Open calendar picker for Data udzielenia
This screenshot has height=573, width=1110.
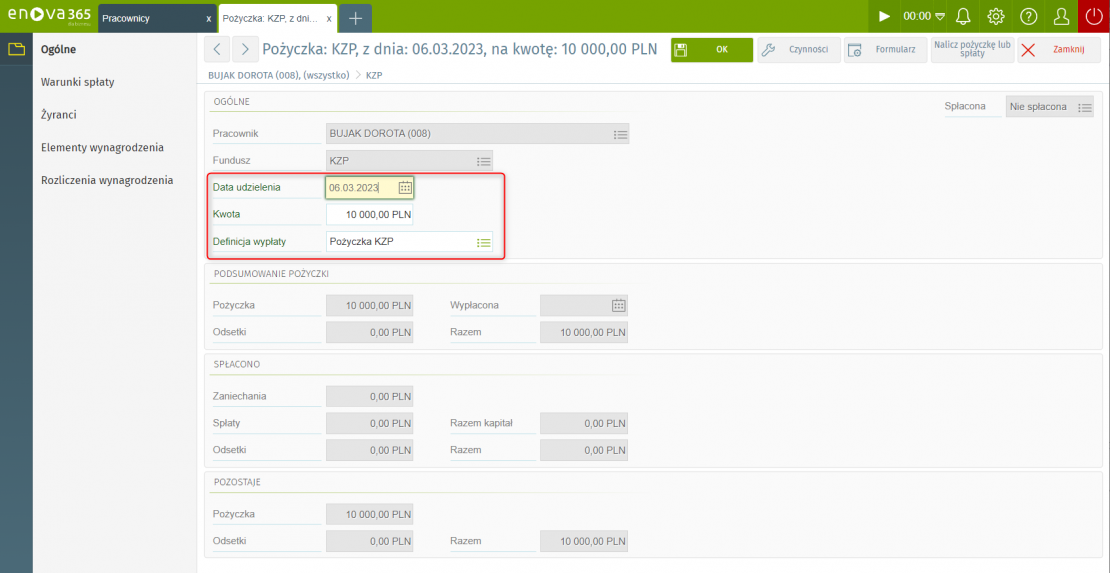[x=405, y=188]
